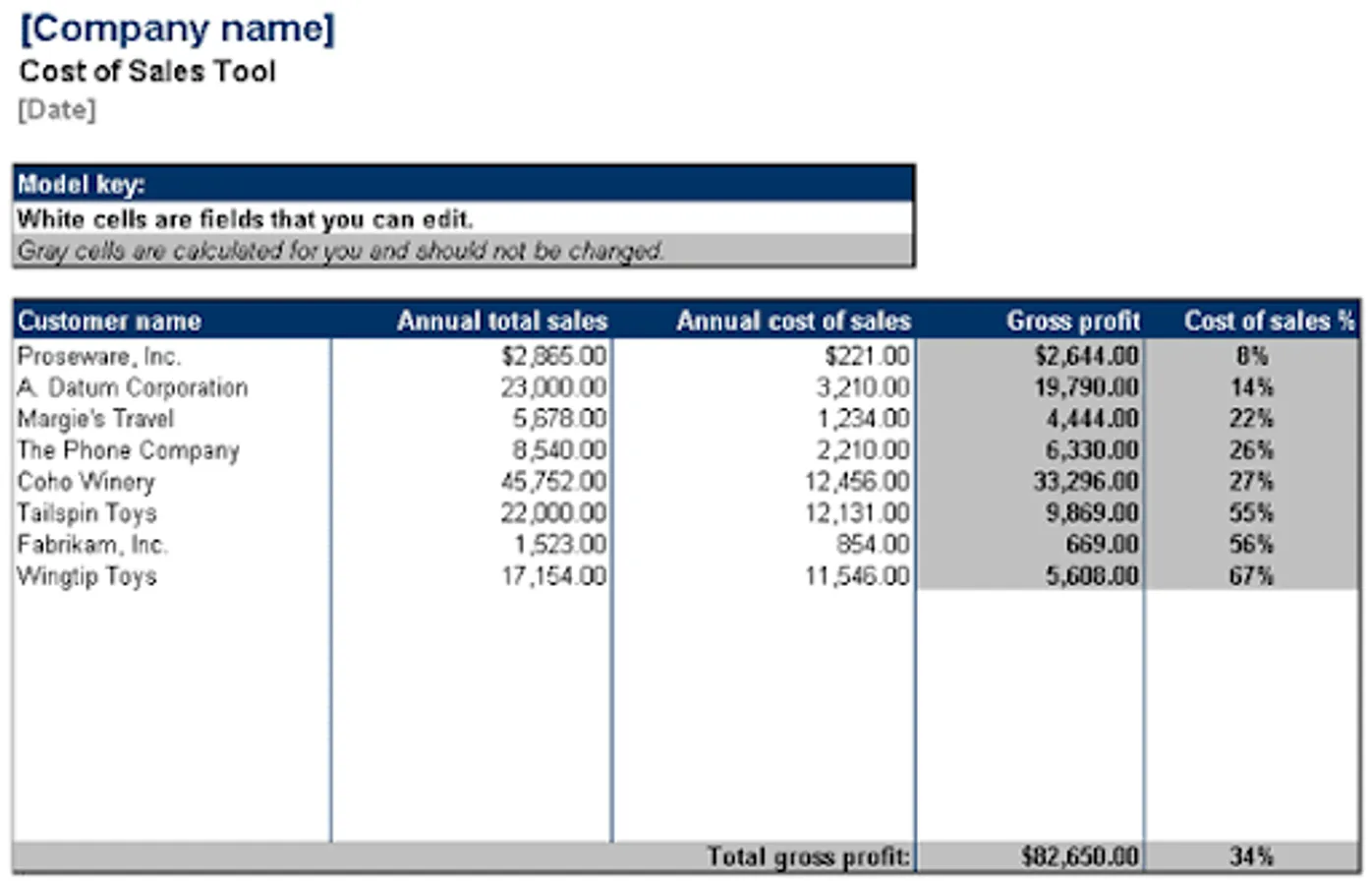Click the Model key header cell

464,184
